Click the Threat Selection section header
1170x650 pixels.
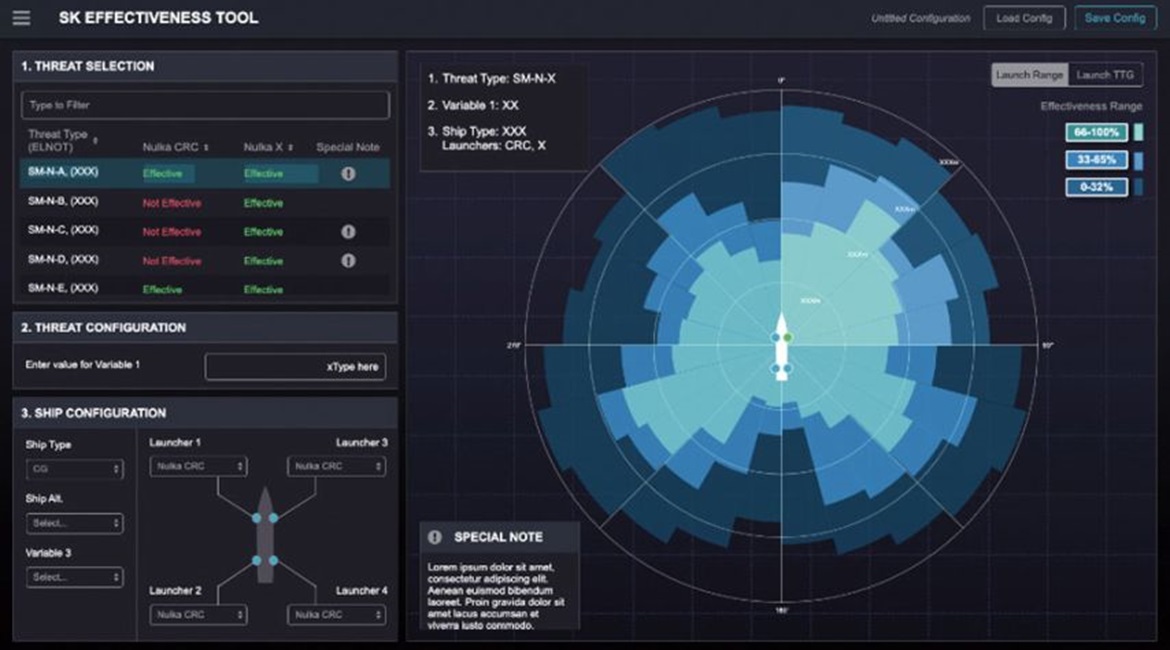205,66
